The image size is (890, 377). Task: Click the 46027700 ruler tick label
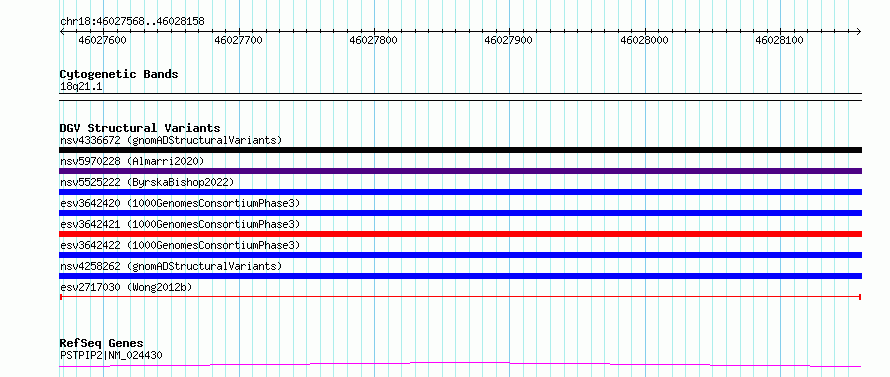click(x=238, y=41)
